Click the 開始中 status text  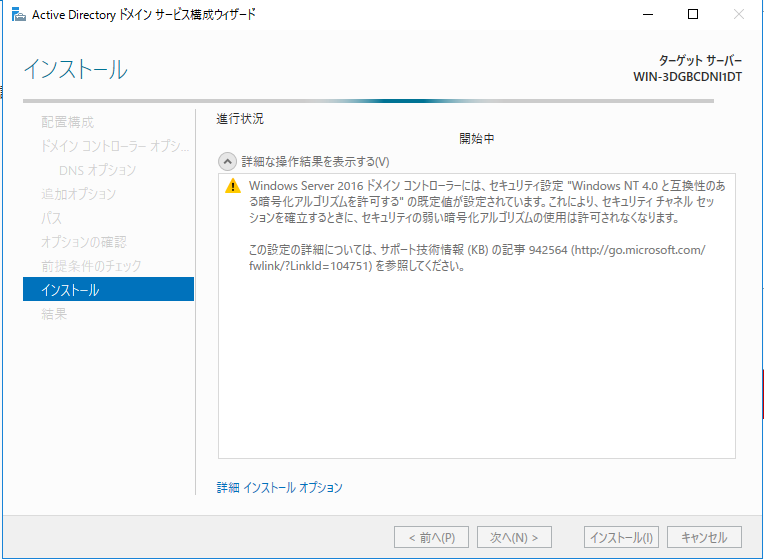click(477, 138)
